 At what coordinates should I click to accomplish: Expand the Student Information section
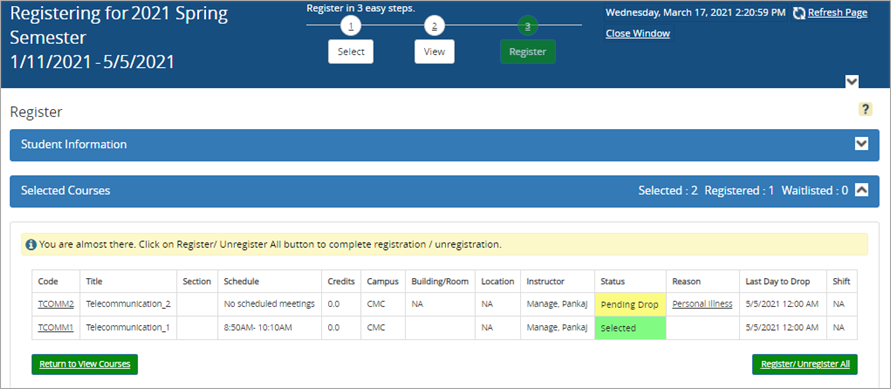(862, 144)
